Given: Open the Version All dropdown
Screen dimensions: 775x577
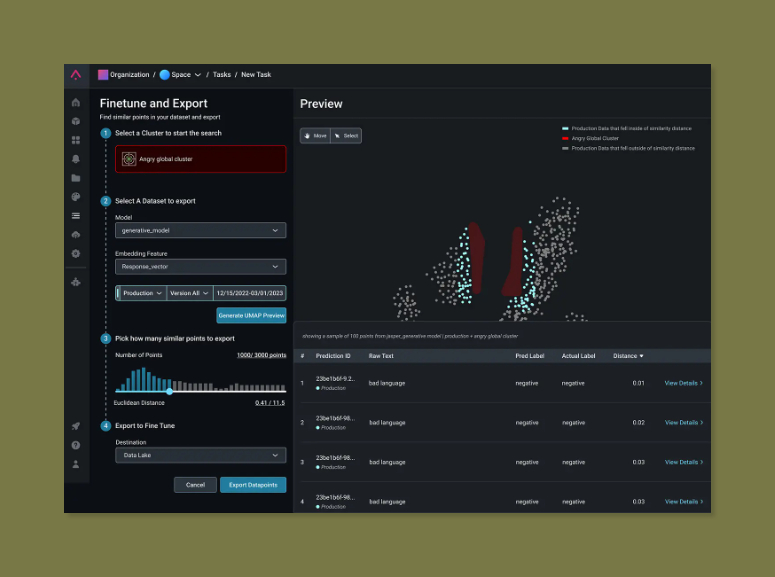Looking at the screenshot, I should click(189, 293).
